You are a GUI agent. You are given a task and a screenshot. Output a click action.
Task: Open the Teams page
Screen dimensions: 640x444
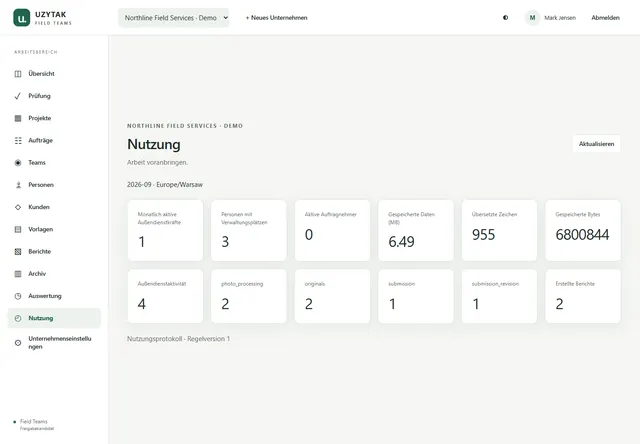pyautogui.click(x=54, y=163)
